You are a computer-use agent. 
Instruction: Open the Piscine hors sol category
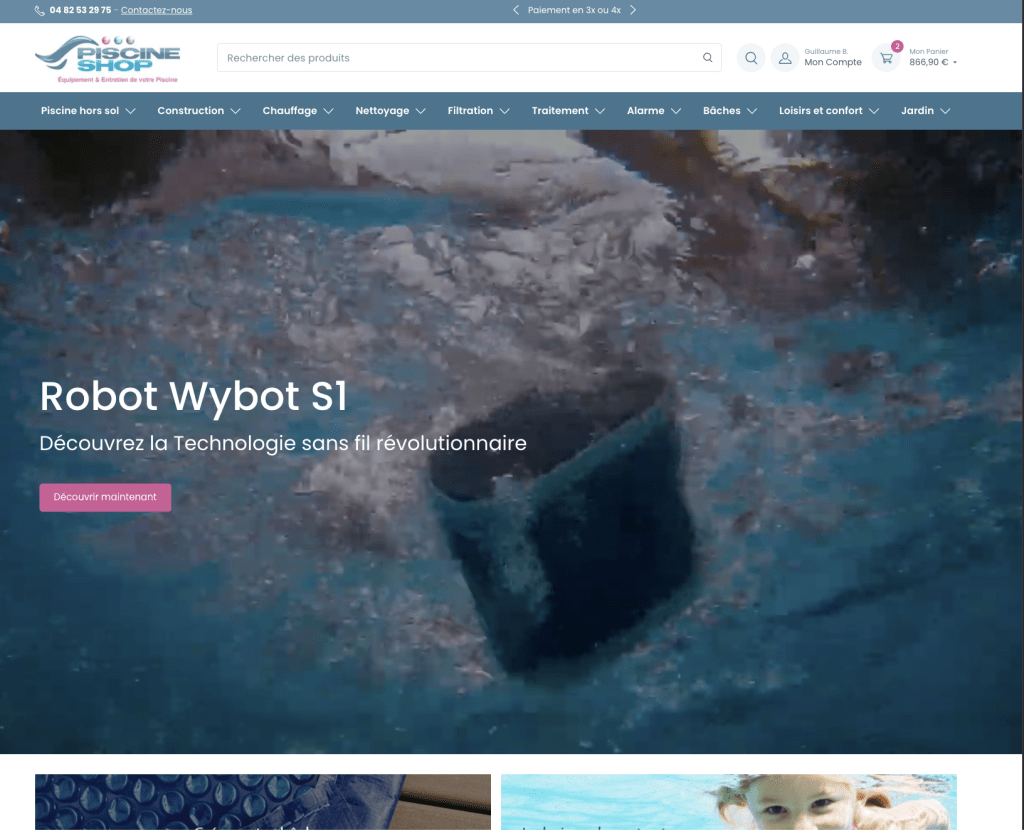[80, 111]
